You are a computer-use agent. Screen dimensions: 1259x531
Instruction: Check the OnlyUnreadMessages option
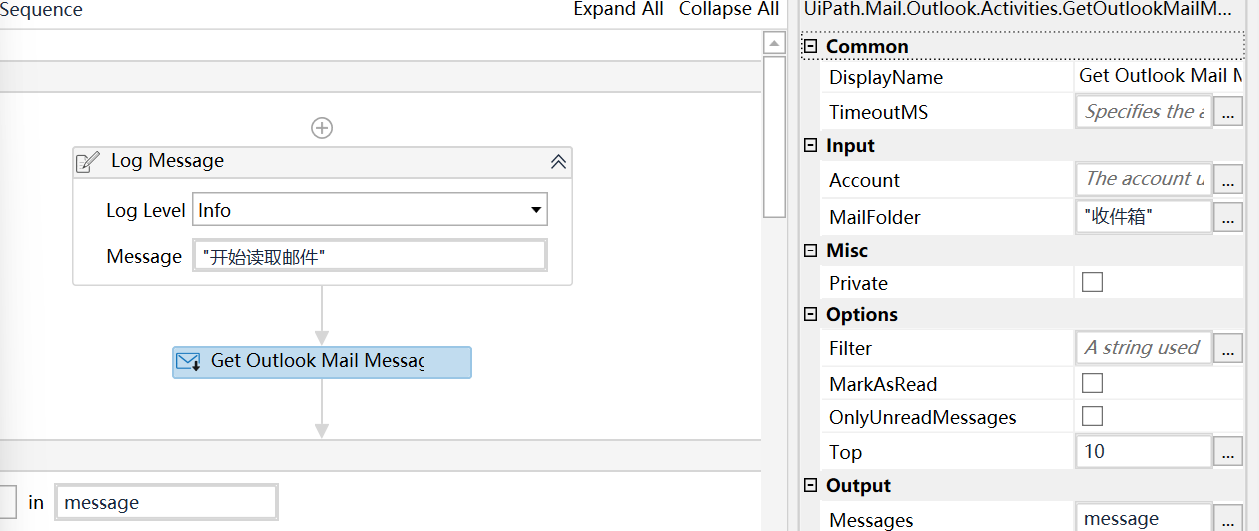(1092, 416)
